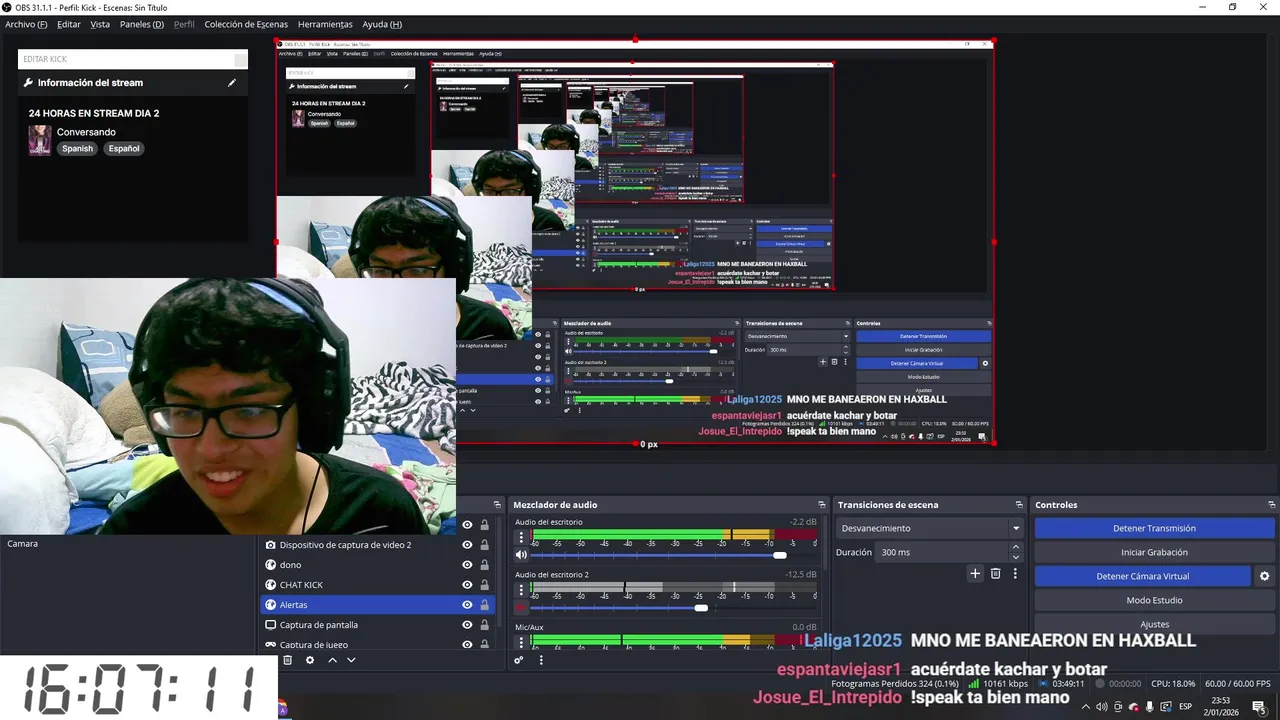Open the Ayuda menu

coord(382,24)
